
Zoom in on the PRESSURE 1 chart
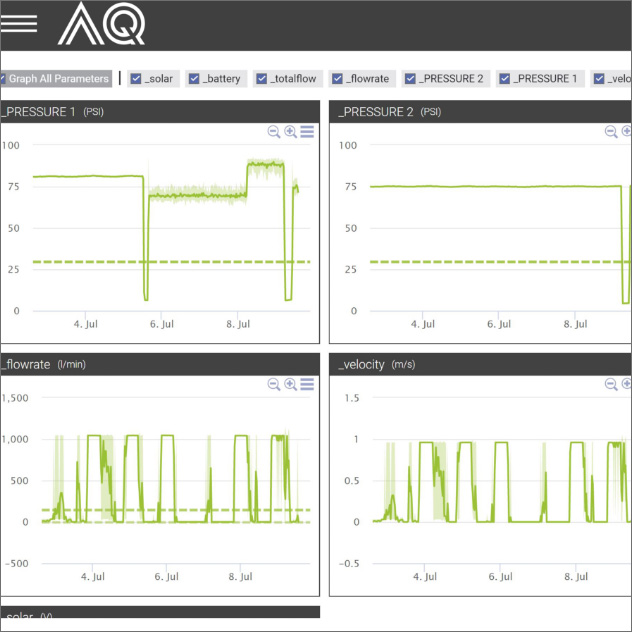291,131
